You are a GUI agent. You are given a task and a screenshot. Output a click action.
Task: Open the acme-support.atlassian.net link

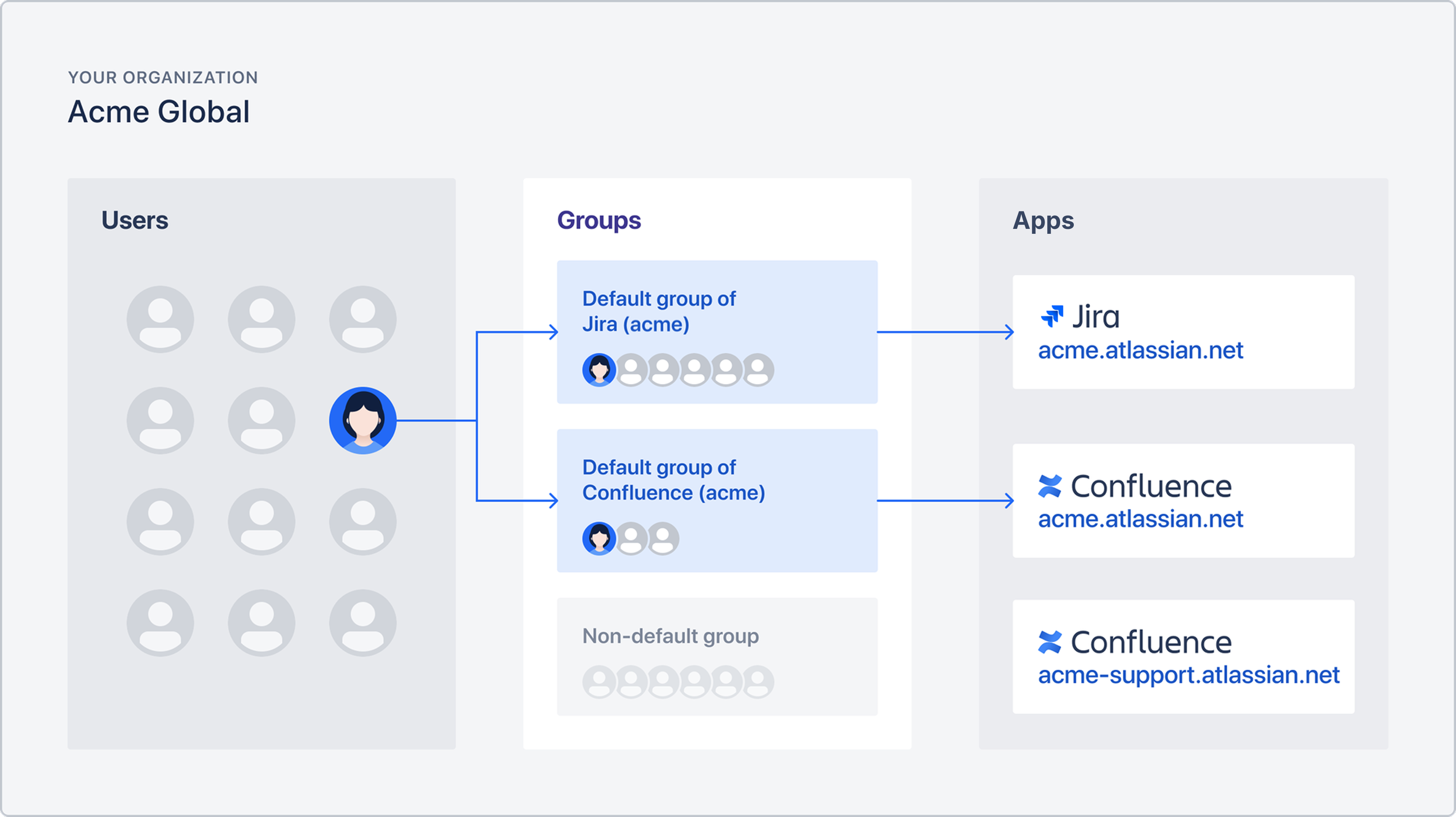pos(1189,676)
